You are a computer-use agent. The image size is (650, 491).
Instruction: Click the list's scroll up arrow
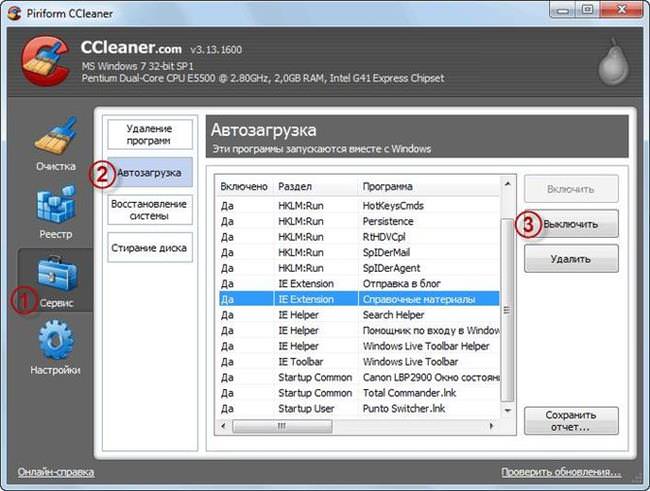coord(507,184)
